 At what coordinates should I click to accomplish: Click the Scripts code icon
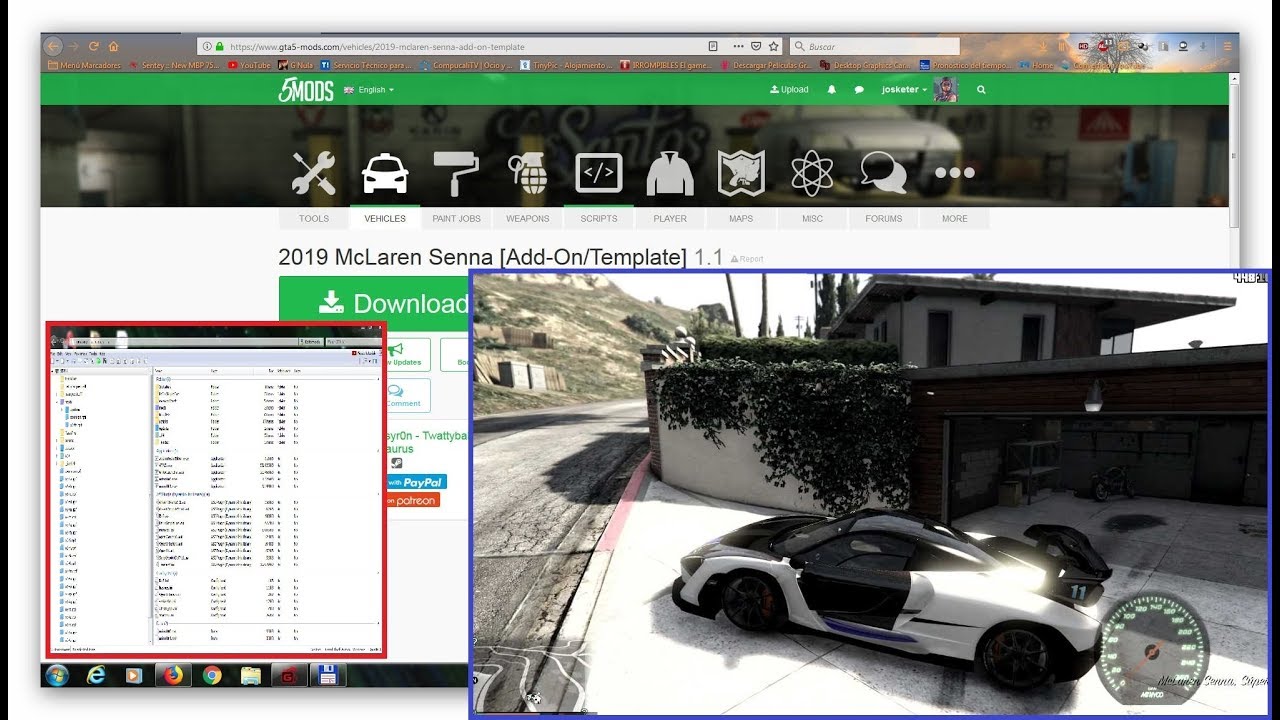[x=599, y=174]
